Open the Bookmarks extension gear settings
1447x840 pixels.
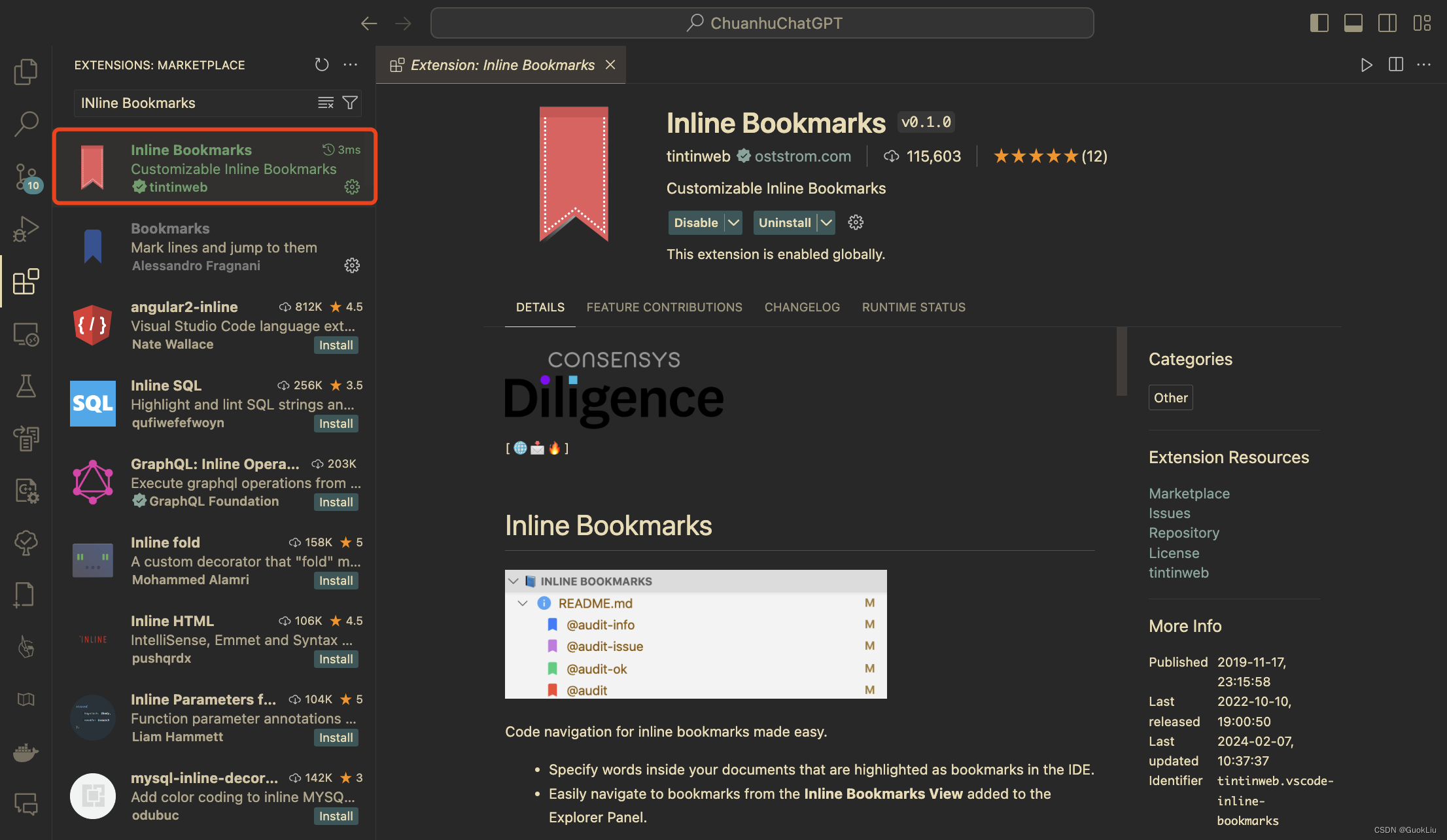tap(352, 266)
